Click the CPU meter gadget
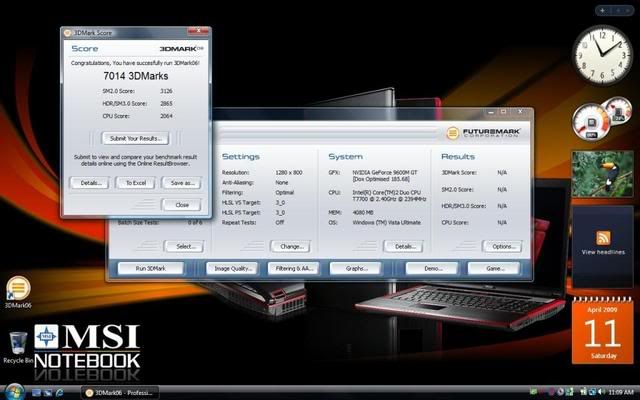 [x=591, y=121]
